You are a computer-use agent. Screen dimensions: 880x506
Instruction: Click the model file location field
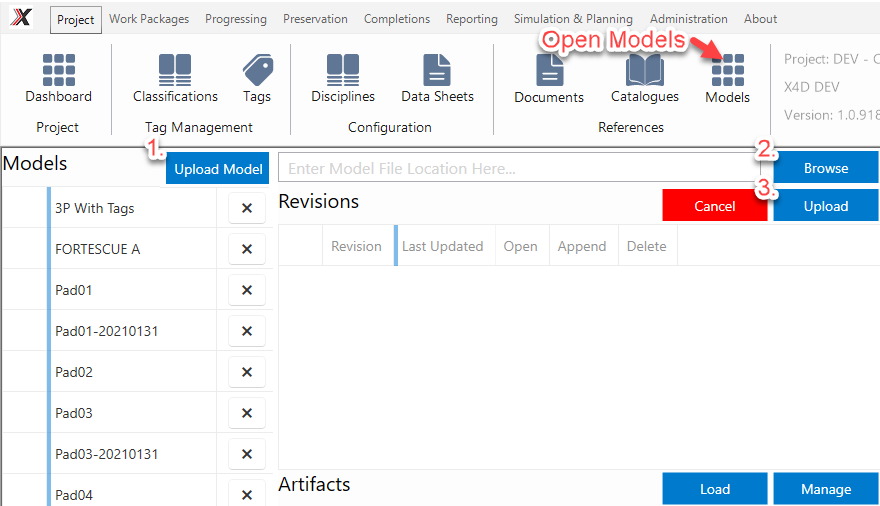518,168
